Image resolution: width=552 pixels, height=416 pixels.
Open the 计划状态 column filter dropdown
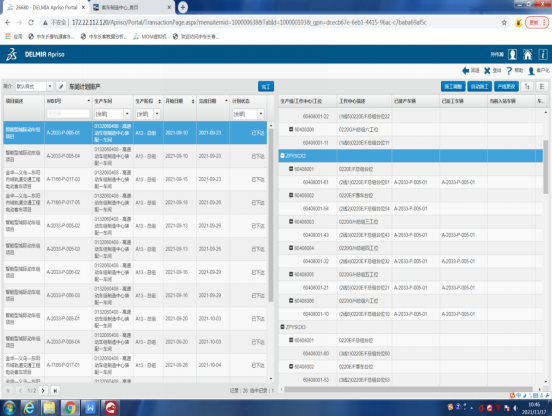click(248, 114)
